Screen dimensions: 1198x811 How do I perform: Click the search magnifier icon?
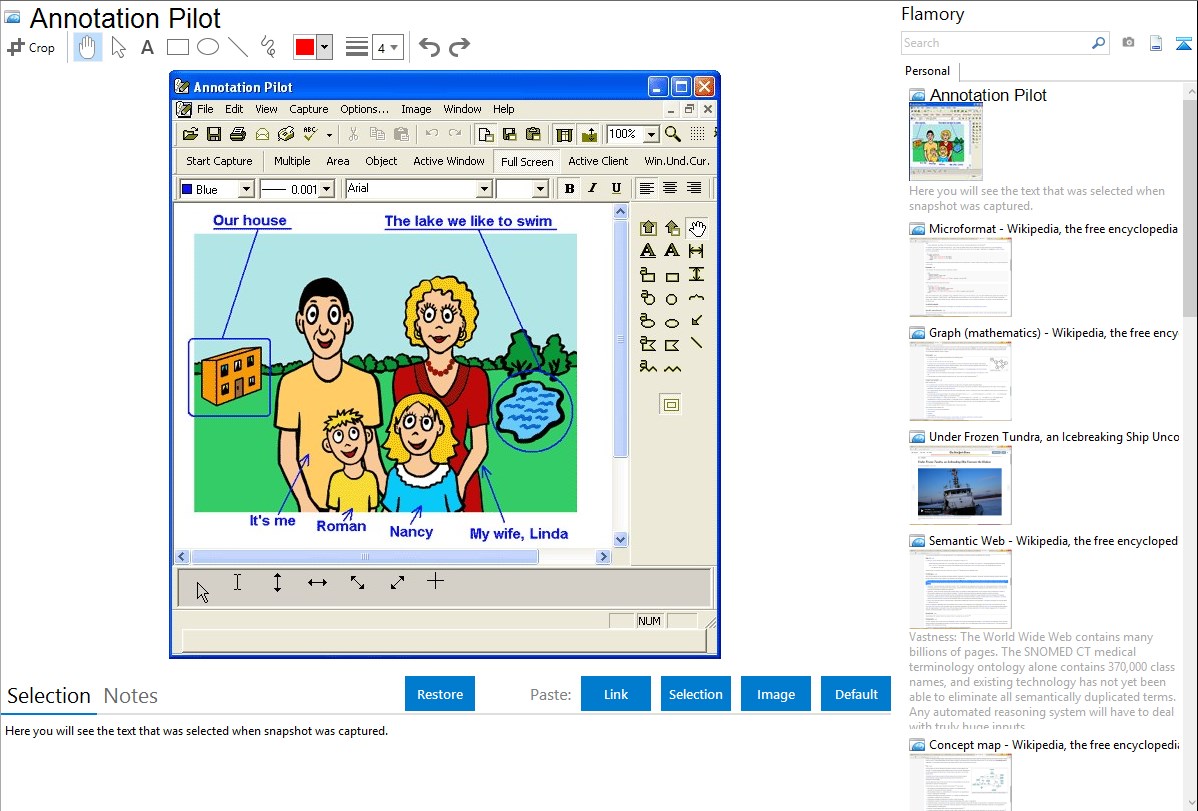point(1099,43)
